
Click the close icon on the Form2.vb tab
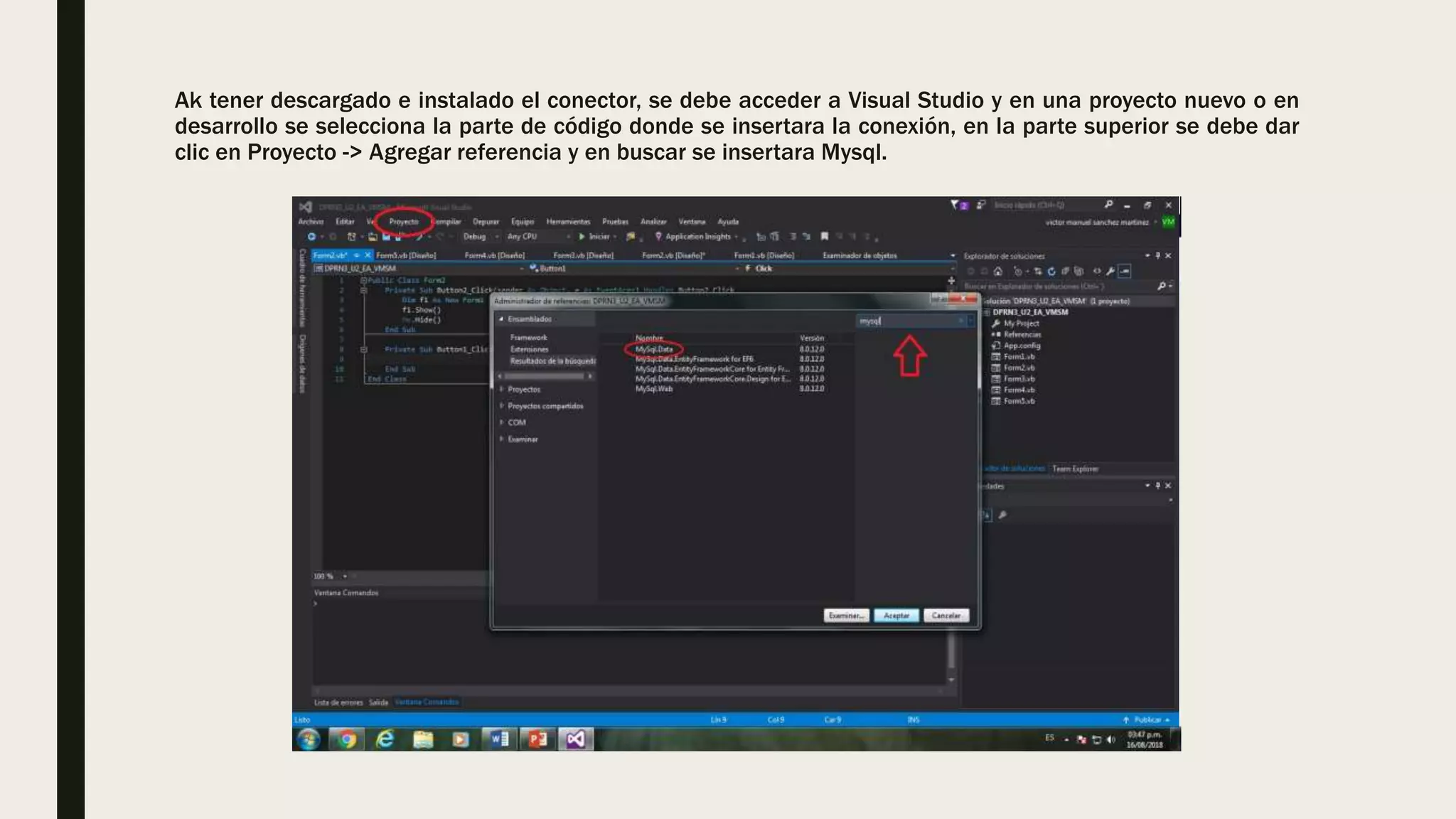pos(368,255)
